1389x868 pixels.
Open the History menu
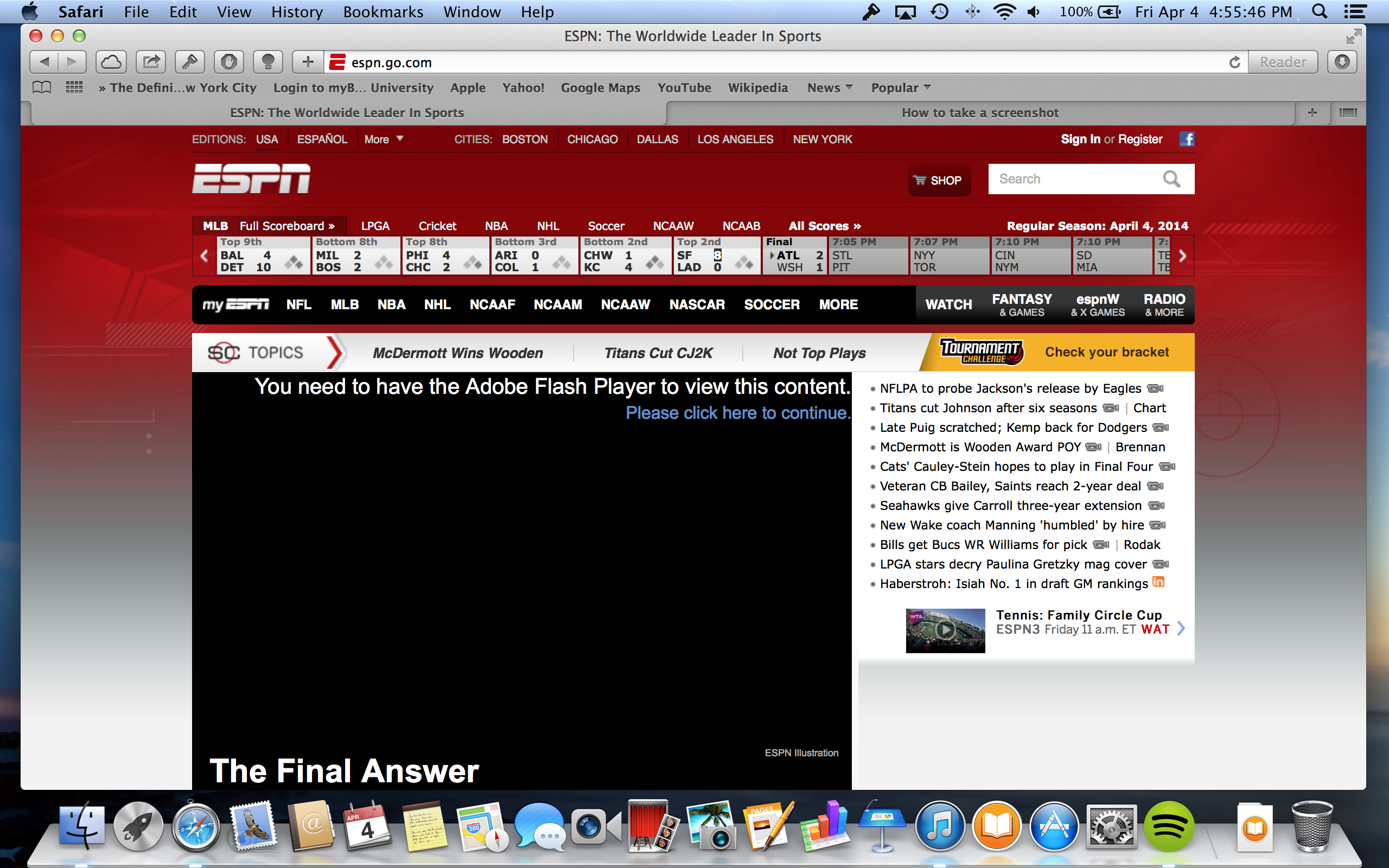[297, 12]
